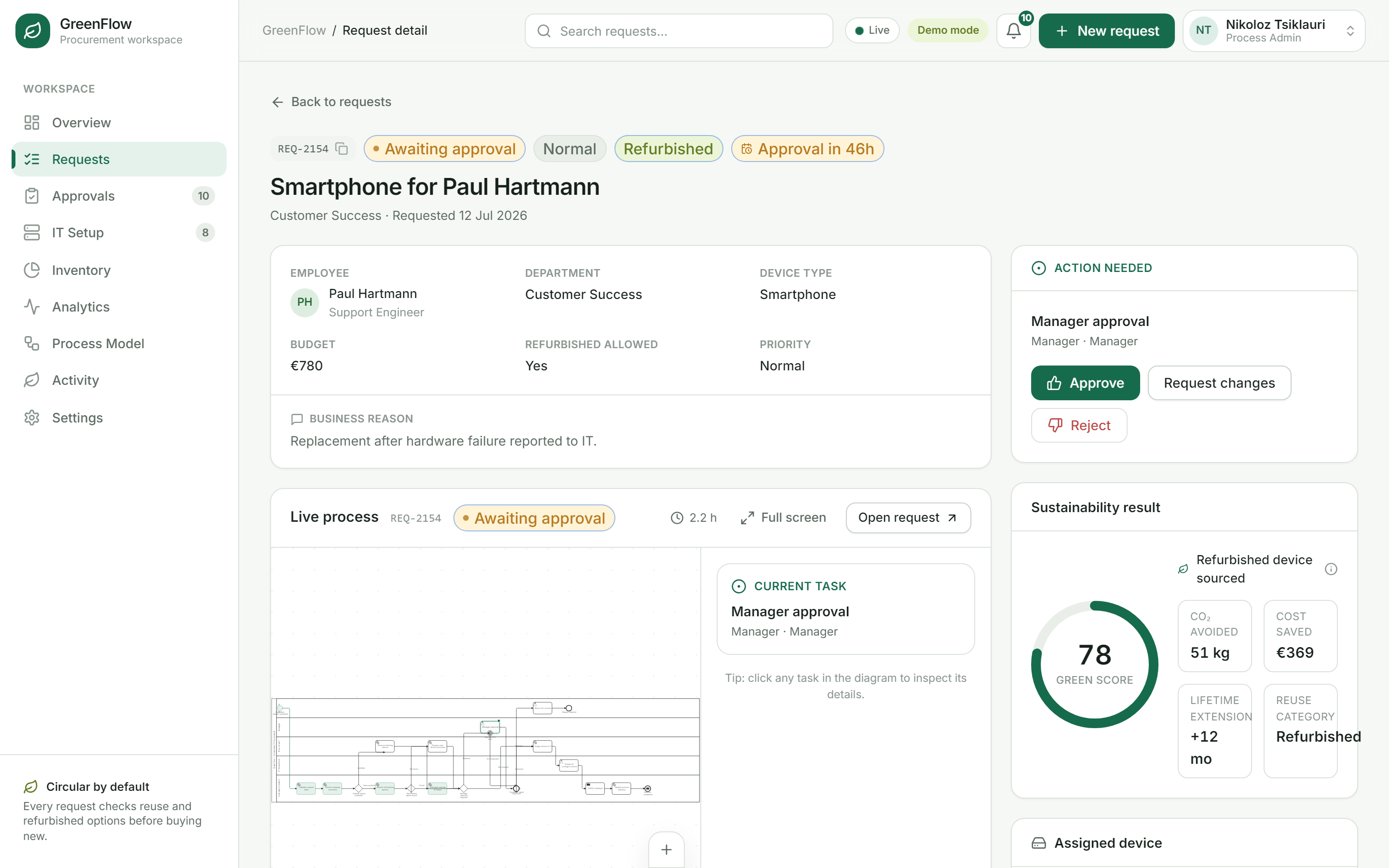Click the NT user avatar

point(1203,30)
